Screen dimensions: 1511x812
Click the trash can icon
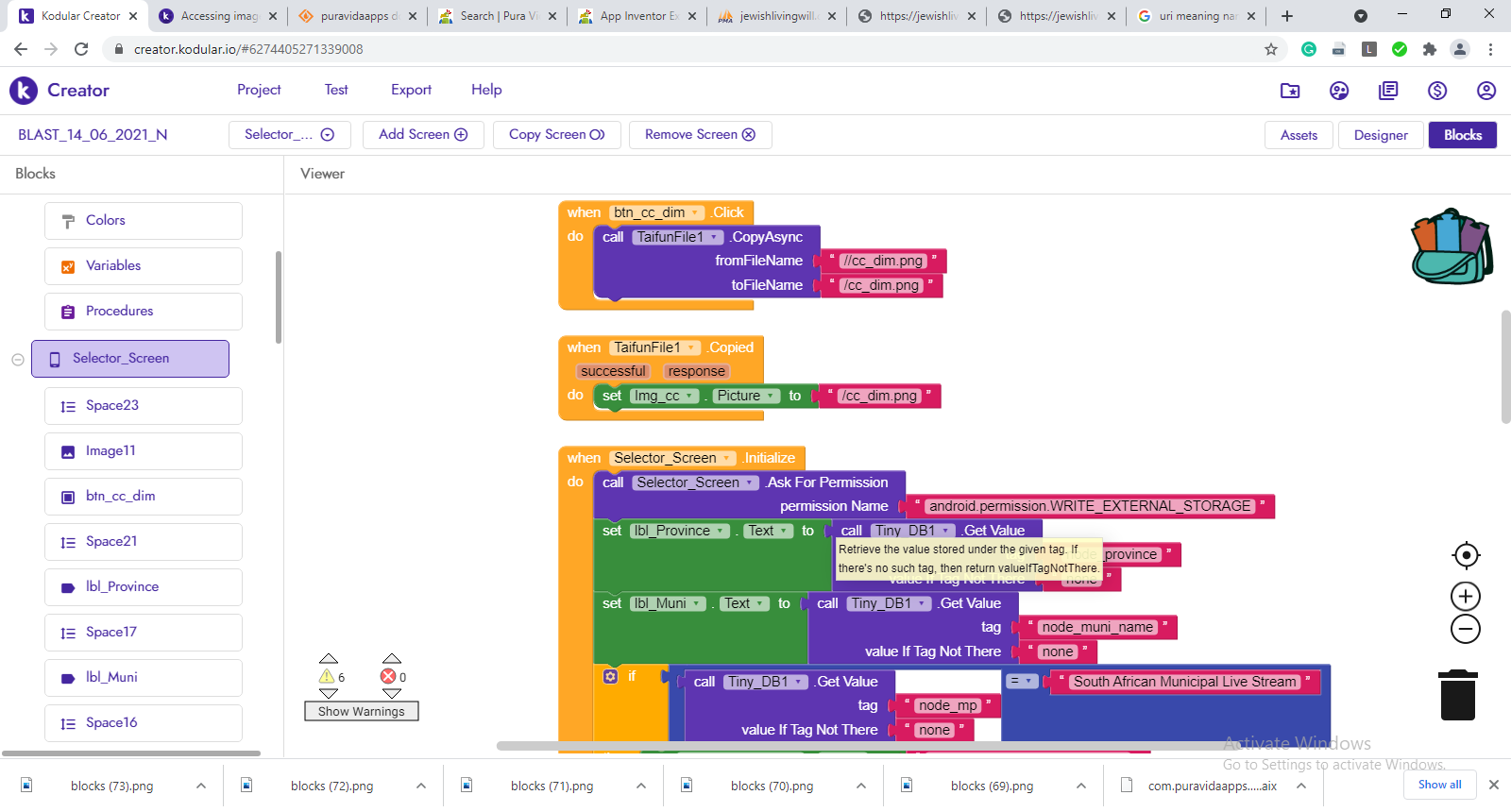(1457, 695)
